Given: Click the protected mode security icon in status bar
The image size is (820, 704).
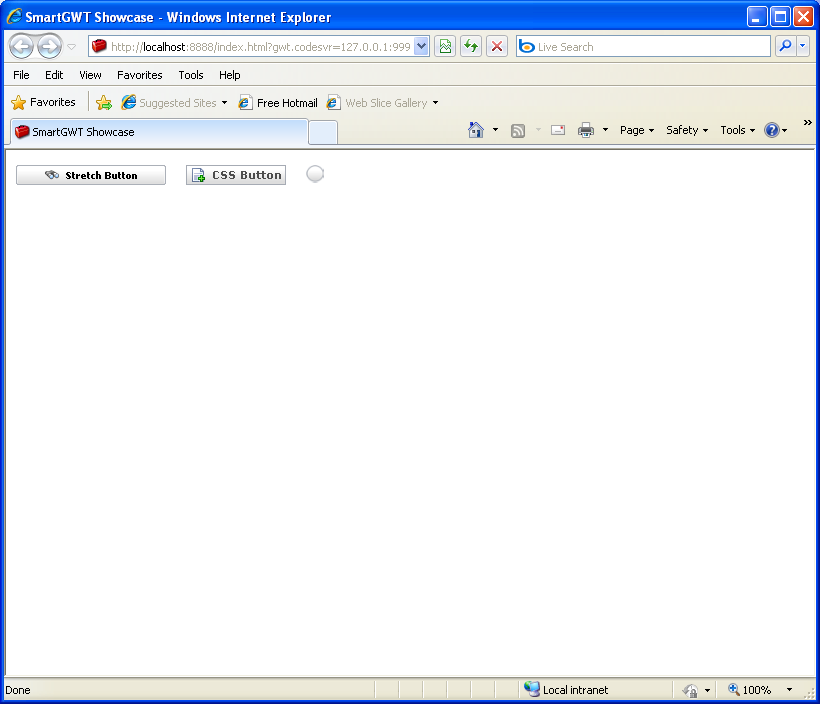Looking at the screenshot, I should [x=690, y=690].
